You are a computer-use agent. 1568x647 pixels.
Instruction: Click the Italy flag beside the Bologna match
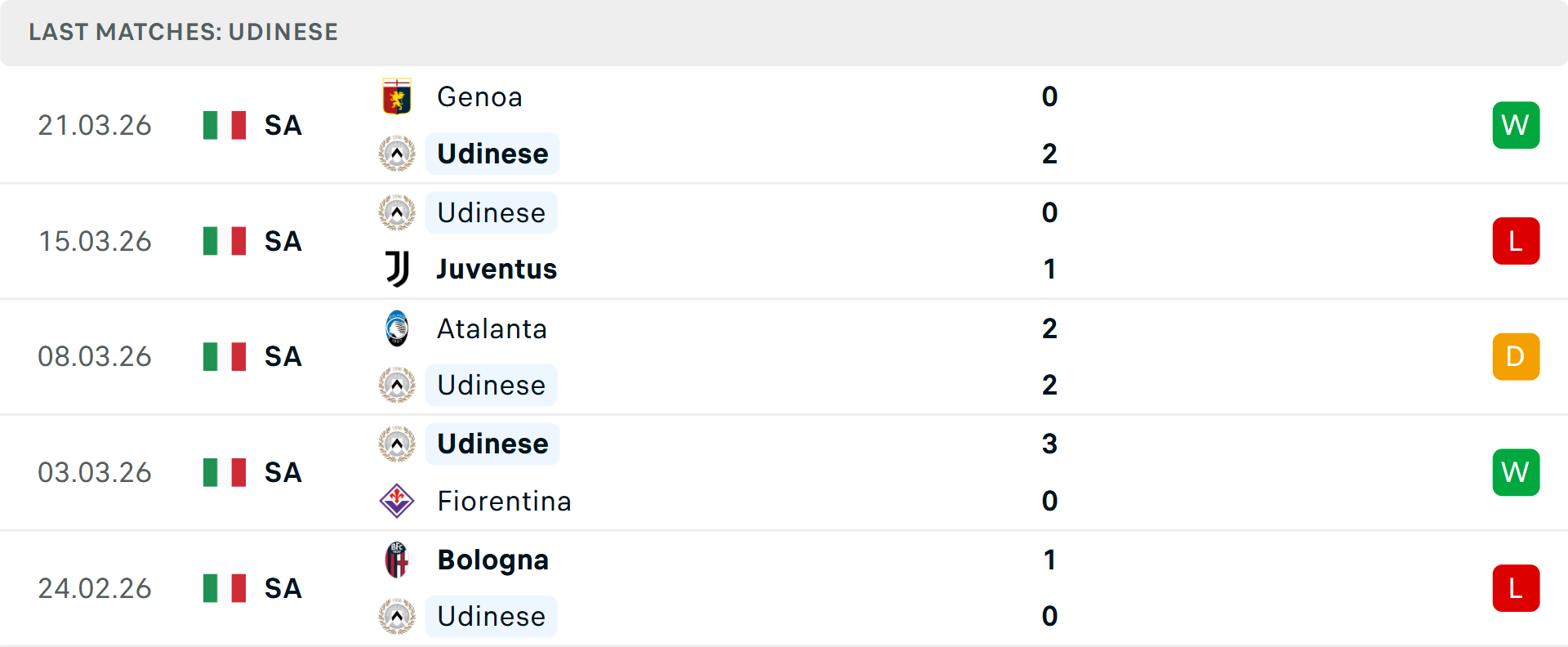point(224,587)
